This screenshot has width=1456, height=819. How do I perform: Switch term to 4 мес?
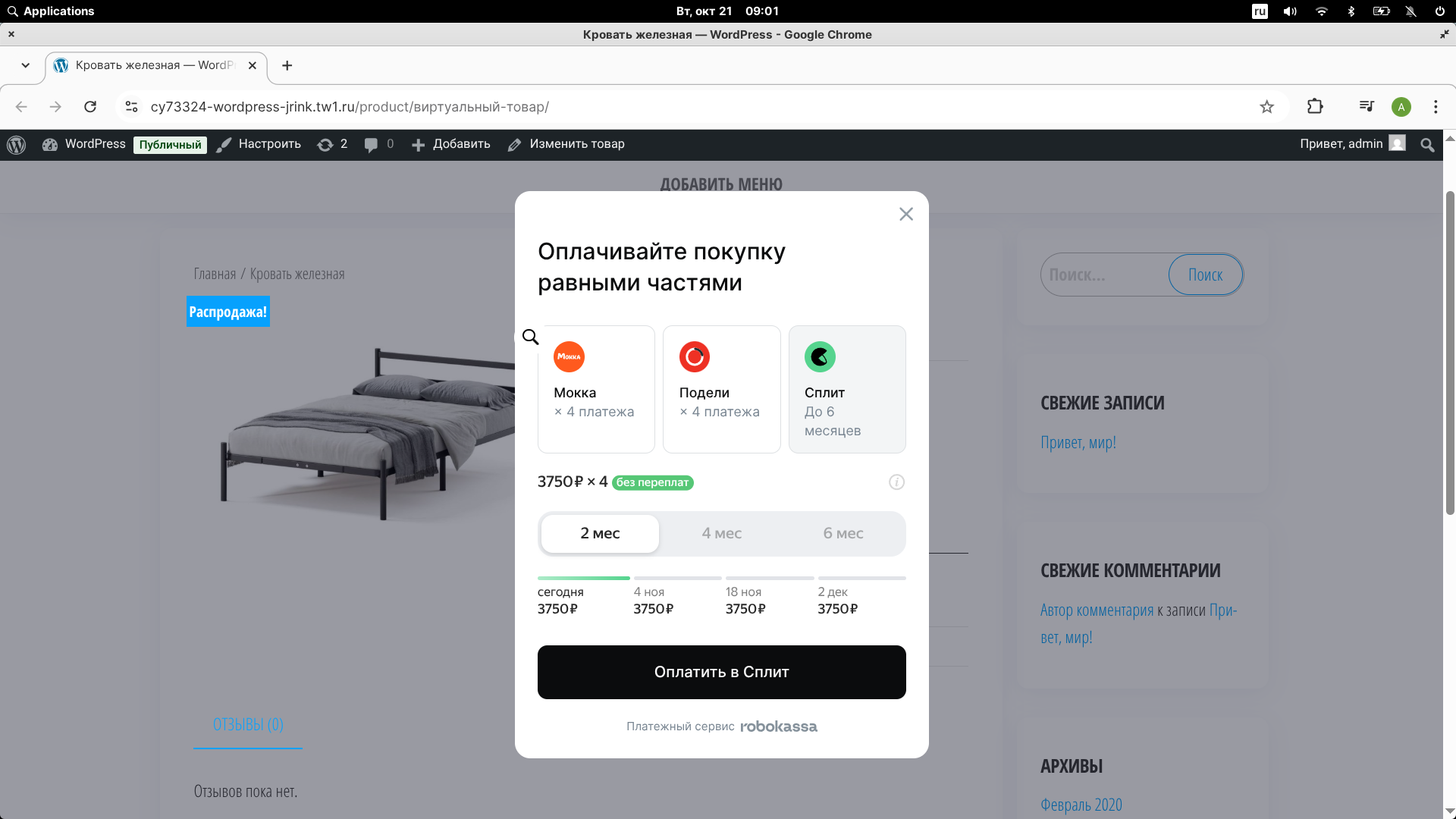pyautogui.click(x=721, y=533)
